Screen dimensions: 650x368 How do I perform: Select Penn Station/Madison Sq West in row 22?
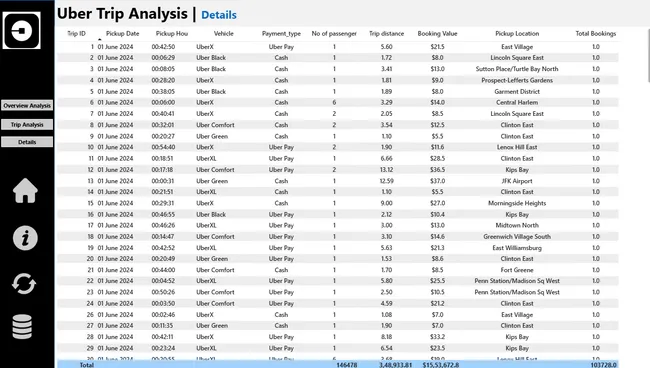pos(517,281)
